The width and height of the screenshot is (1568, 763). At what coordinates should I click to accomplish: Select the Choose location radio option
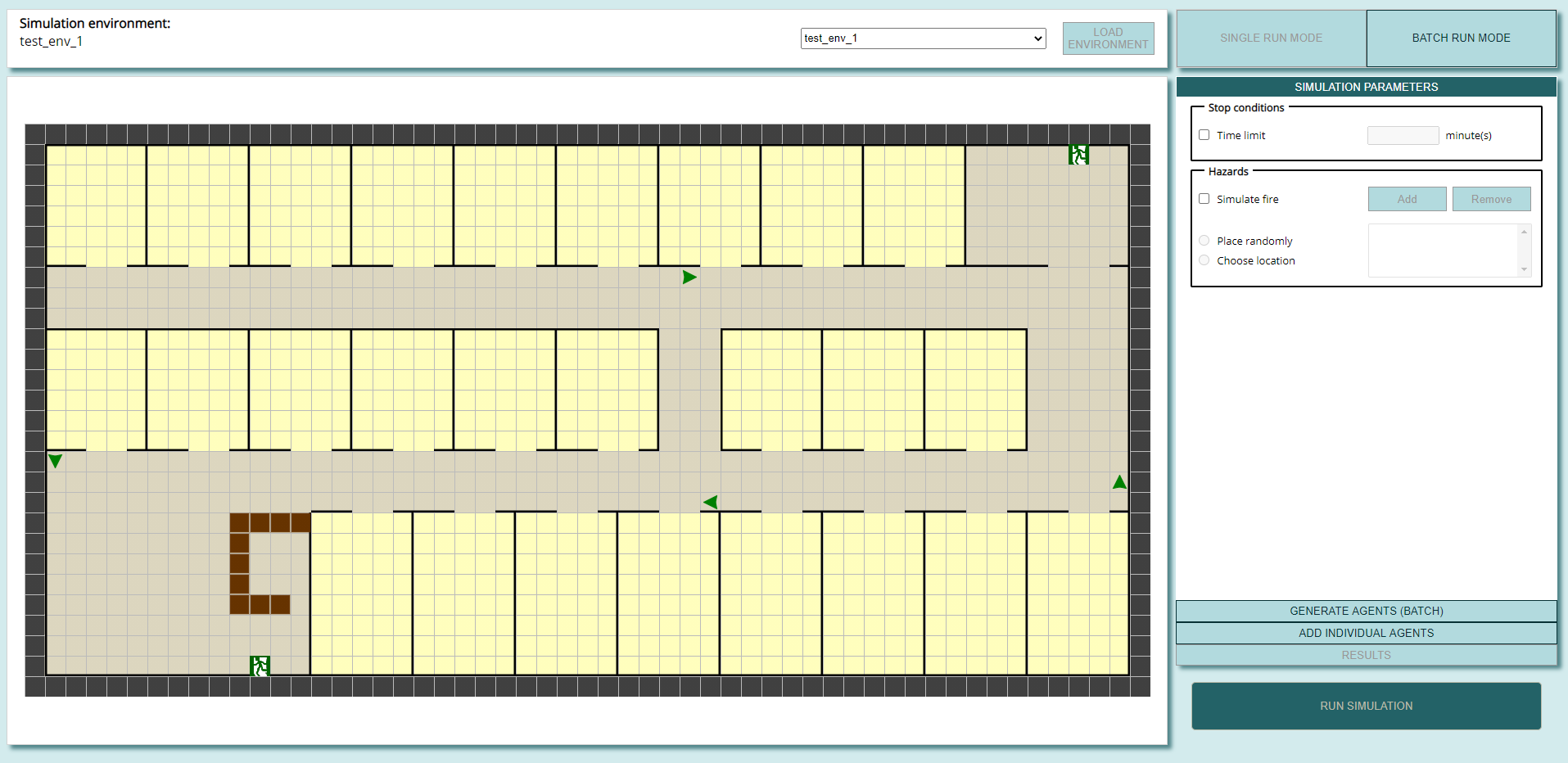[x=1204, y=260]
